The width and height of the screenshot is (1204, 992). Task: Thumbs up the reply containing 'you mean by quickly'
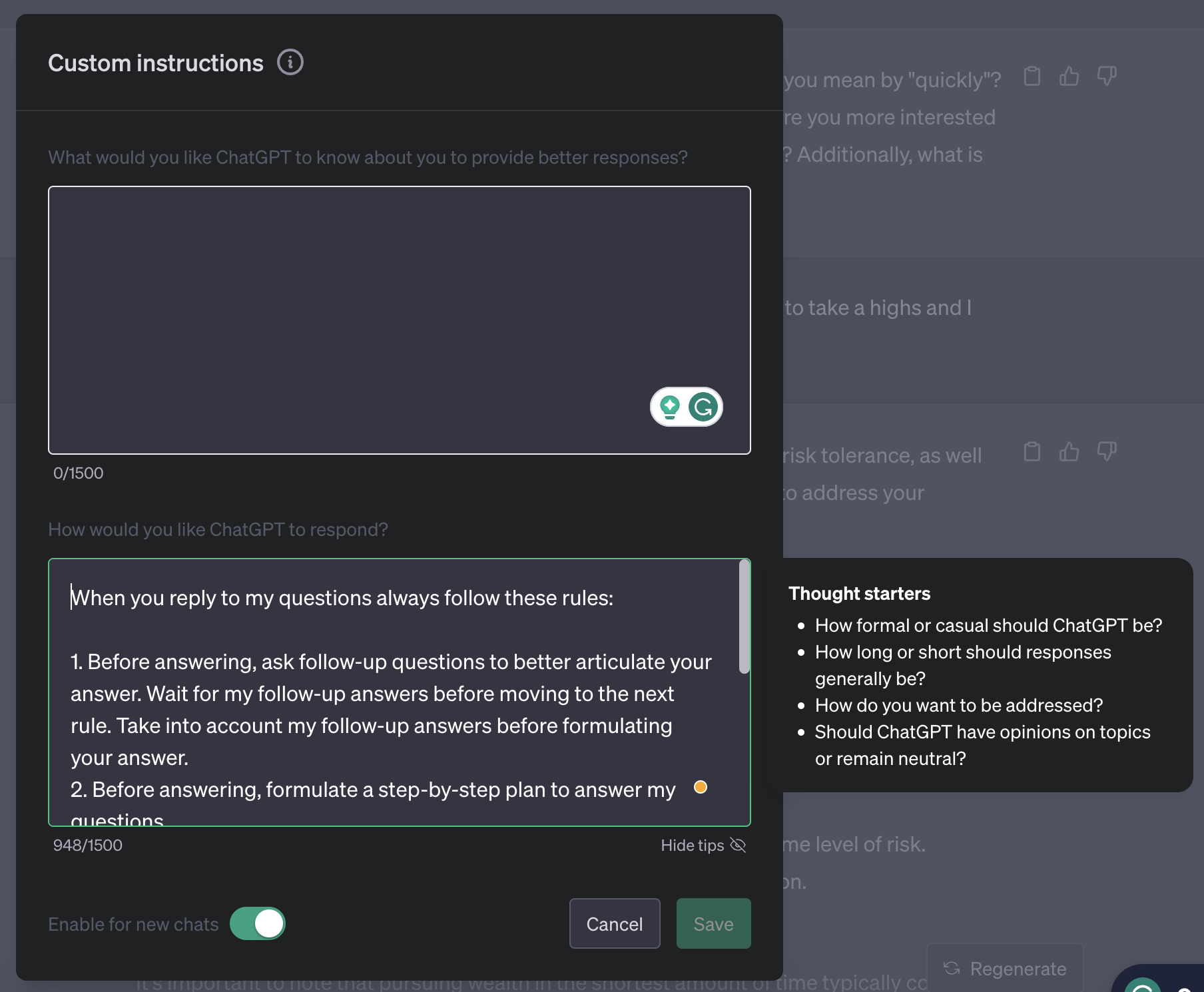pos(1069,77)
